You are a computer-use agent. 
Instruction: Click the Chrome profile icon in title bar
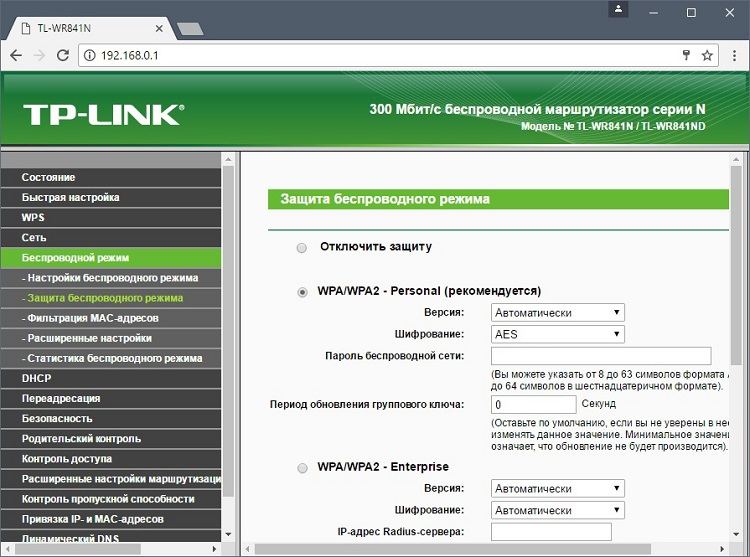(620, 11)
